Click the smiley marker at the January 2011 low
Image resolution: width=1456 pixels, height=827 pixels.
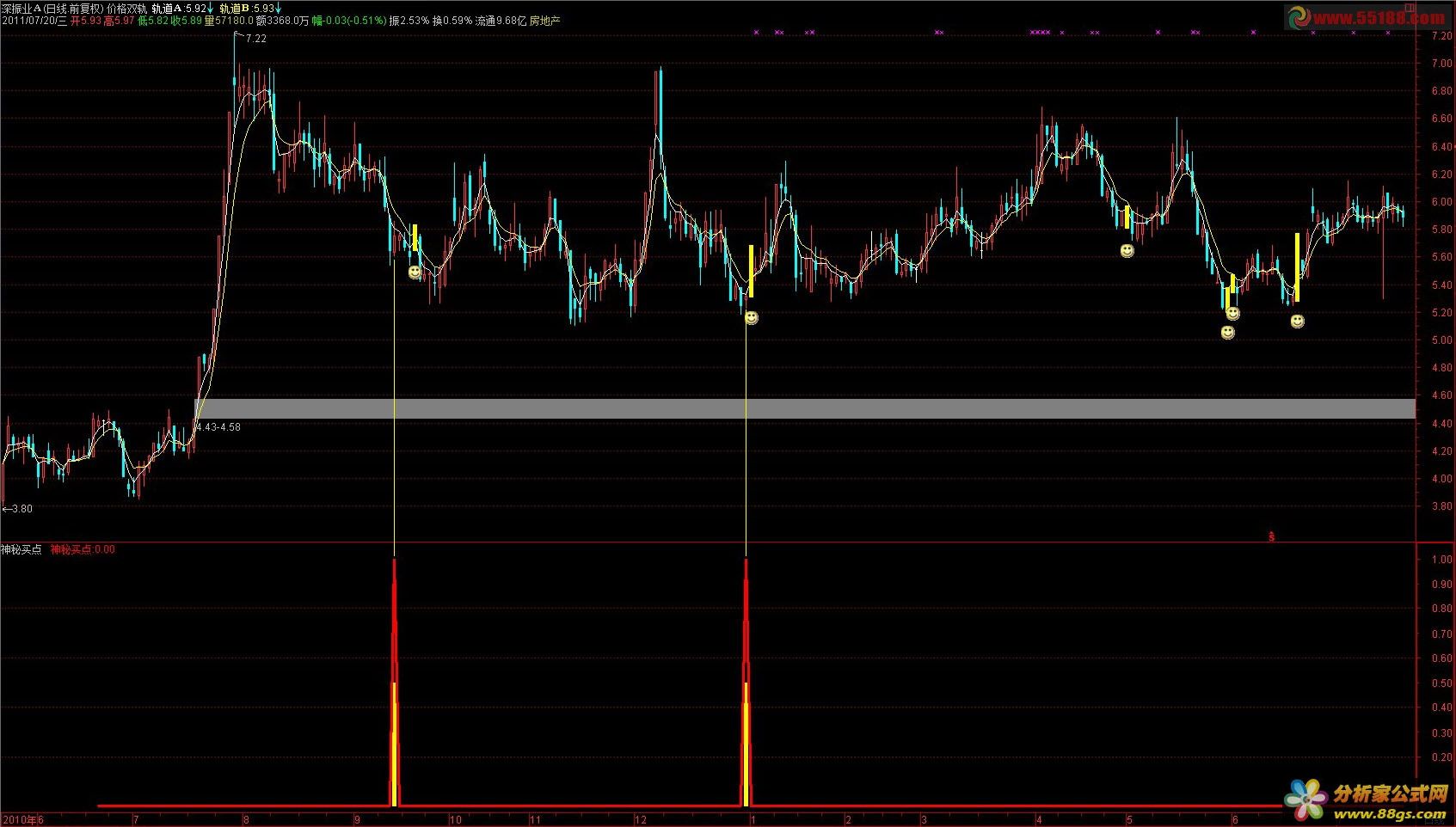(751, 318)
